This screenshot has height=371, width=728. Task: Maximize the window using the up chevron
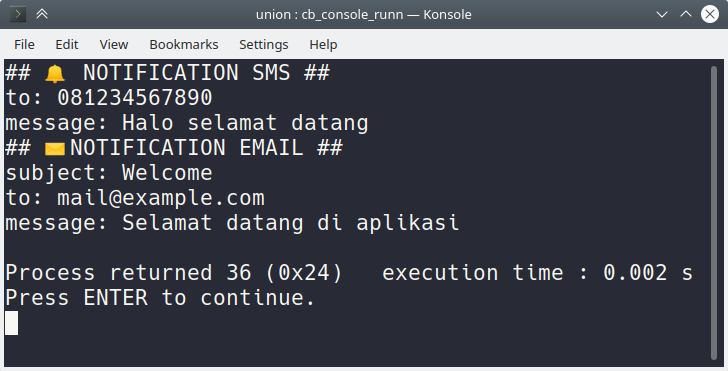tap(686, 14)
